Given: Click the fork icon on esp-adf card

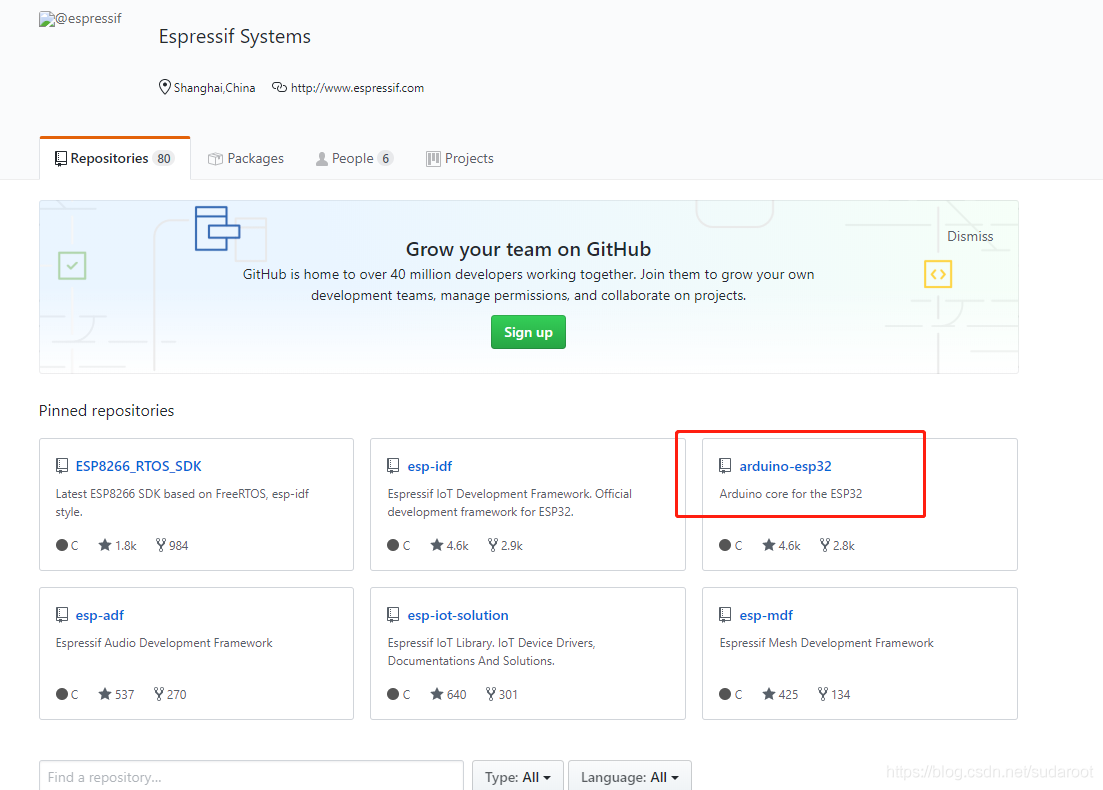Looking at the screenshot, I should (x=159, y=694).
